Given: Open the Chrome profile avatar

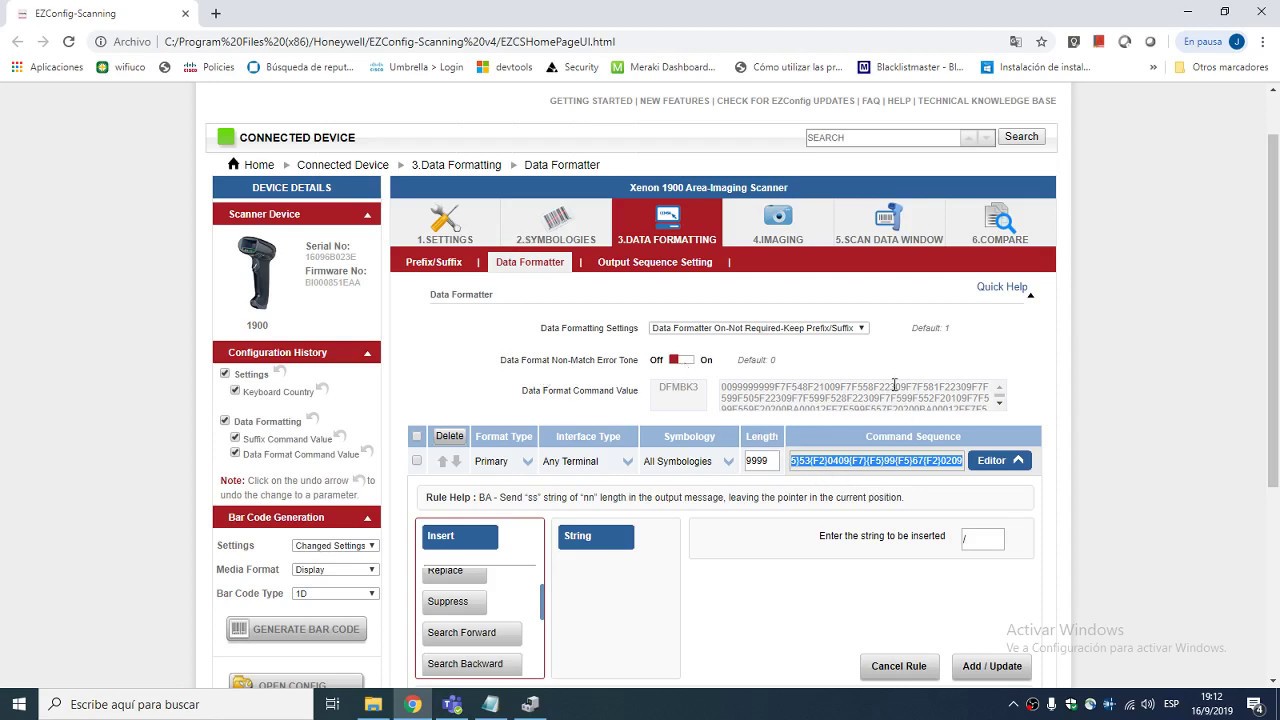Looking at the screenshot, I should (1237, 41).
